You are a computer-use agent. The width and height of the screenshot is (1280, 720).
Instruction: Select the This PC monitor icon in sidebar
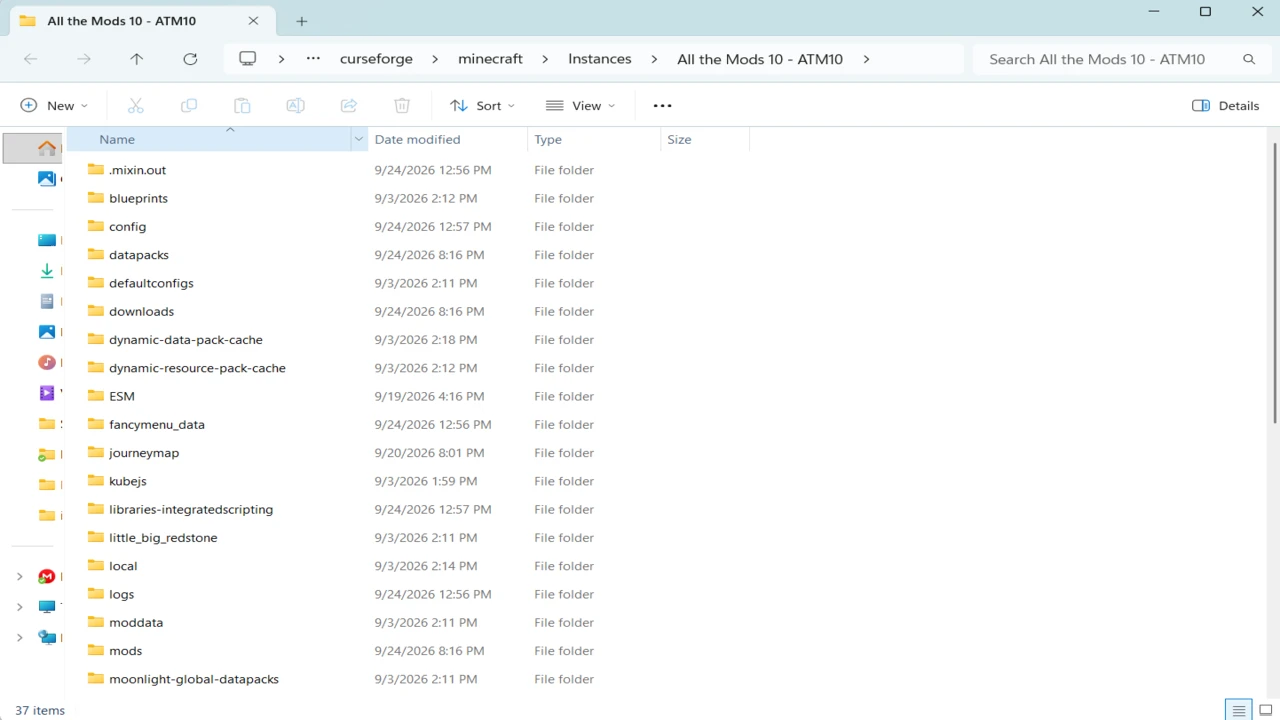click(x=47, y=607)
